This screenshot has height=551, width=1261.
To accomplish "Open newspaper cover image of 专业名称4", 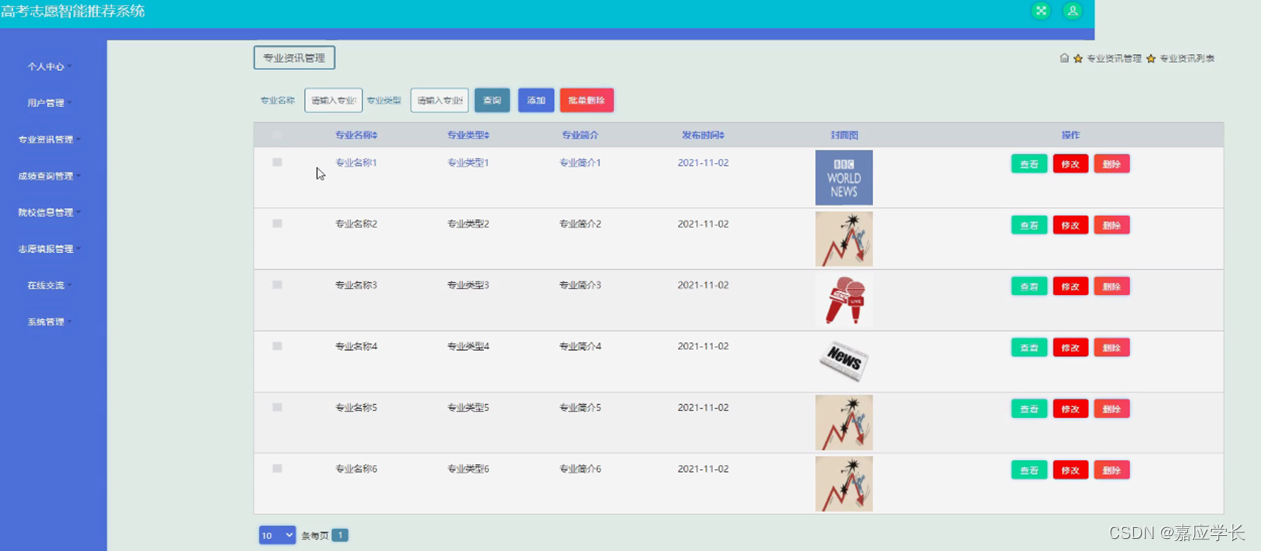I will [844, 359].
